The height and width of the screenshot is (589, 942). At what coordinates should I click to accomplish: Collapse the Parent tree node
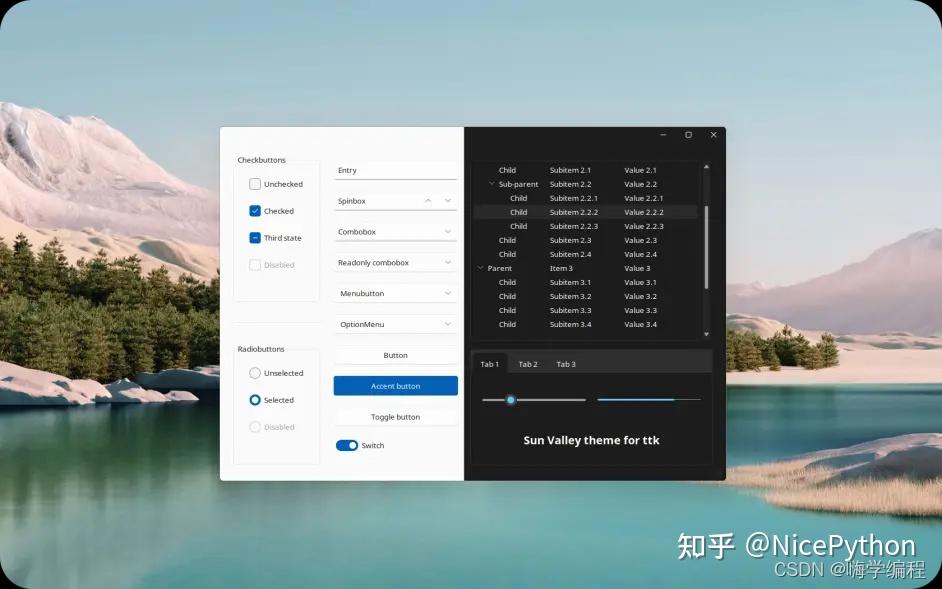(481, 268)
